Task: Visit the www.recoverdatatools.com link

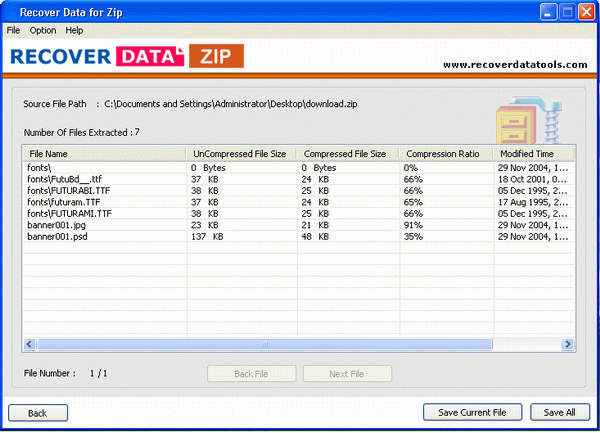Action: pyautogui.click(x=514, y=64)
